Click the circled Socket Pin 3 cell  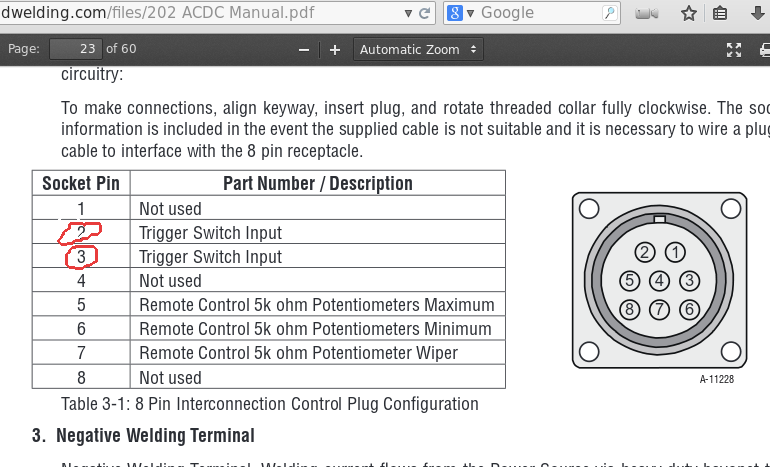coord(82,257)
